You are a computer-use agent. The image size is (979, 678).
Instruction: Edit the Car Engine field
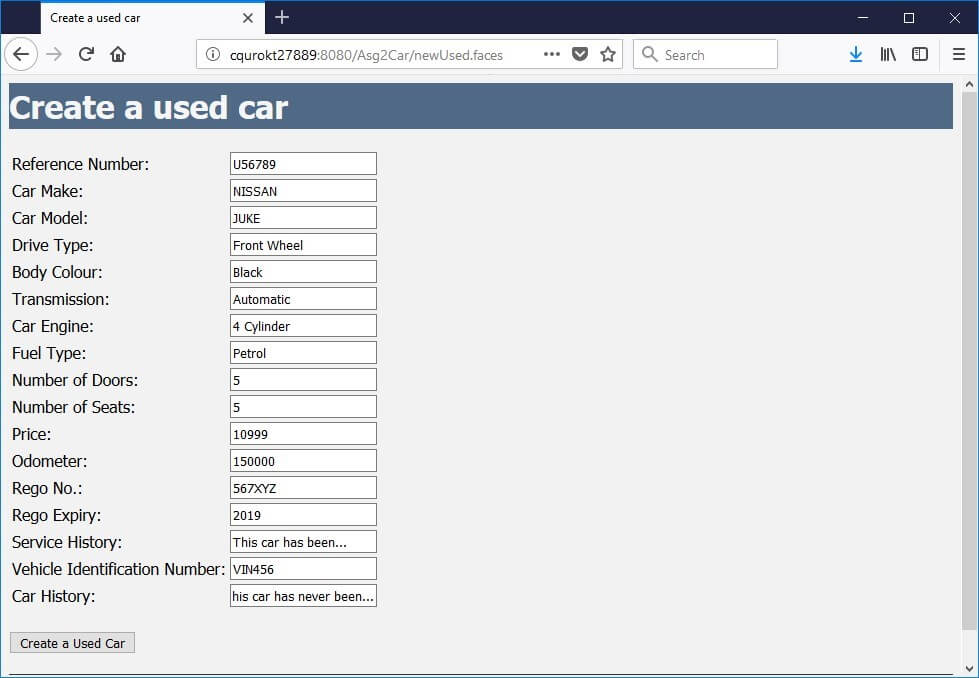(x=303, y=326)
